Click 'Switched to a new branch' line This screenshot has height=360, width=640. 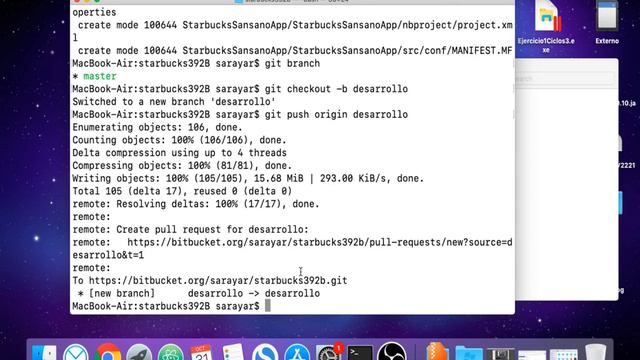174,102
